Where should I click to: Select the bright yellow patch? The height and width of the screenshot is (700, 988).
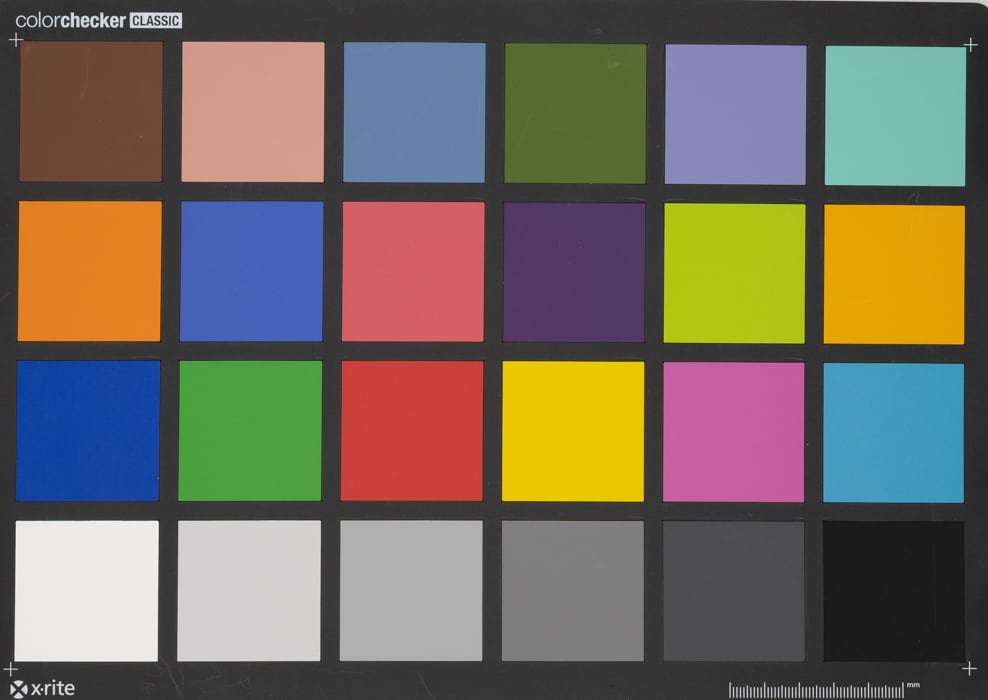[x=573, y=432]
